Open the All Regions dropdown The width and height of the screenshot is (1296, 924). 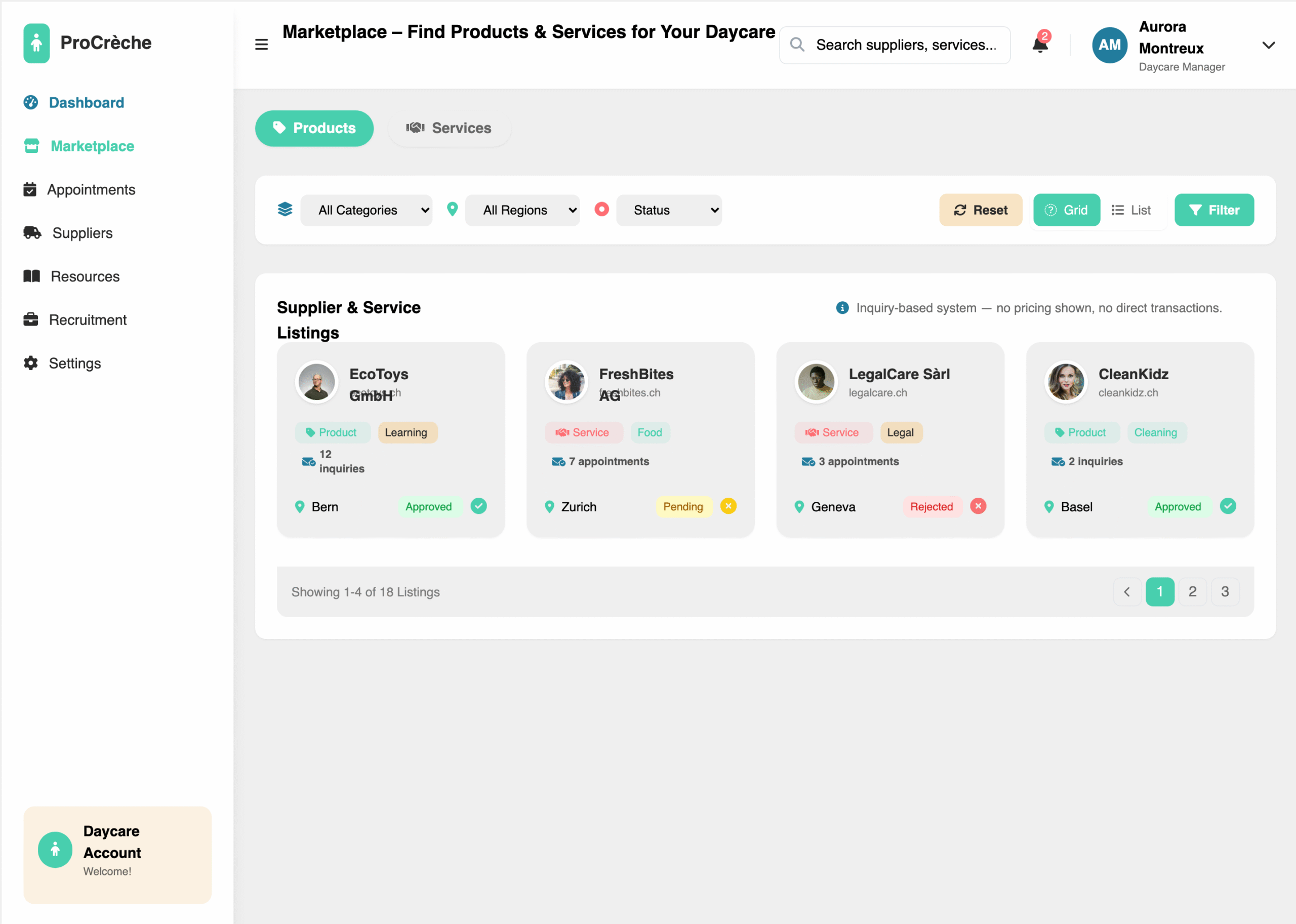[x=522, y=210]
